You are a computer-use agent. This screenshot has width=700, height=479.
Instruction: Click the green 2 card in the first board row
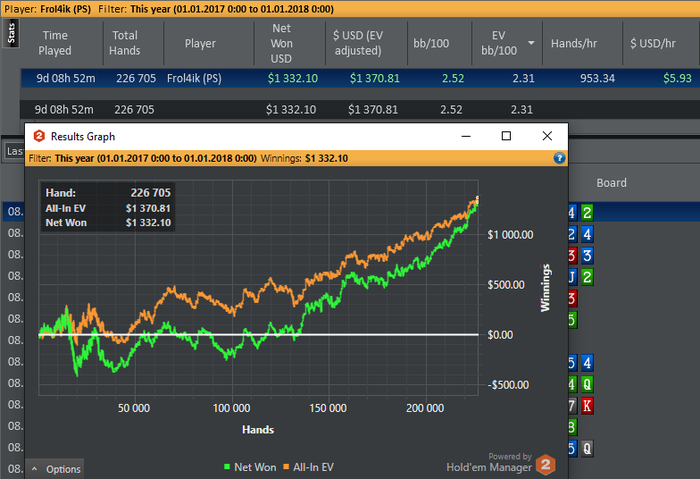pos(587,212)
